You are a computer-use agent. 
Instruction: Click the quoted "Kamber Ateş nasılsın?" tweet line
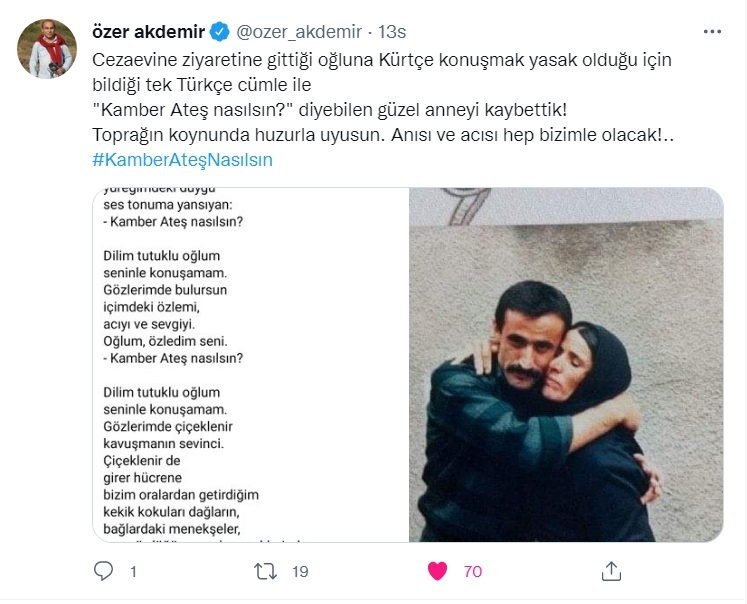pyautogui.click(x=330, y=110)
